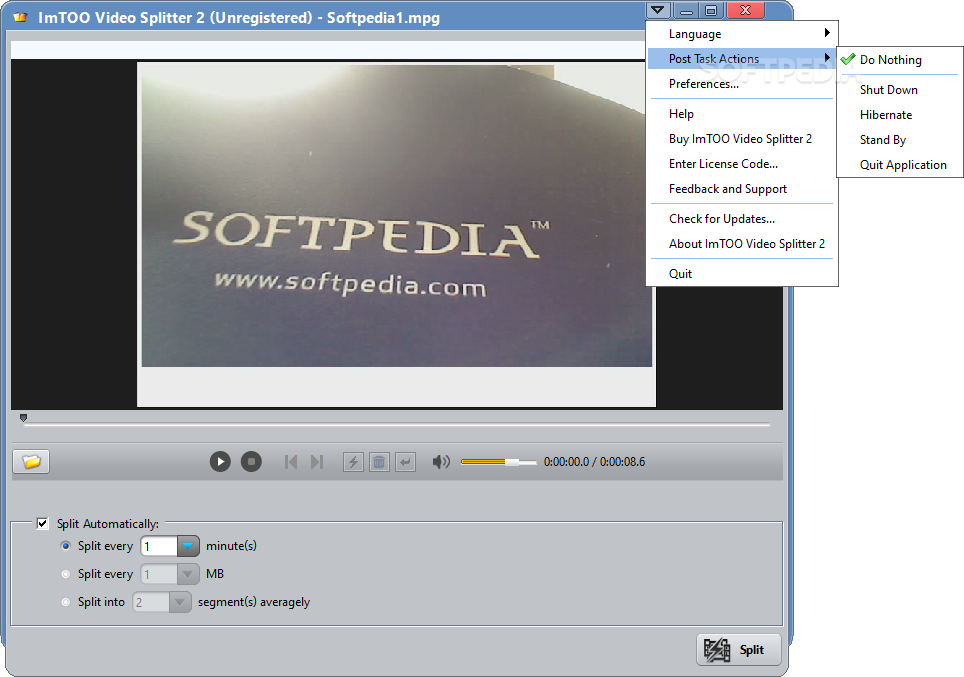The width and height of the screenshot is (964, 677).
Task: Expand the minutes dropdown arrow
Action: click(188, 546)
